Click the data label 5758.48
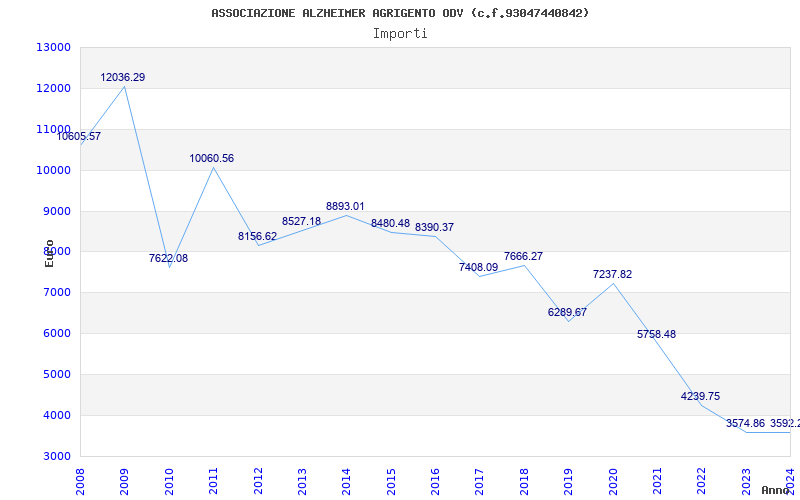 pyautogui.click(x=656, y=335)
